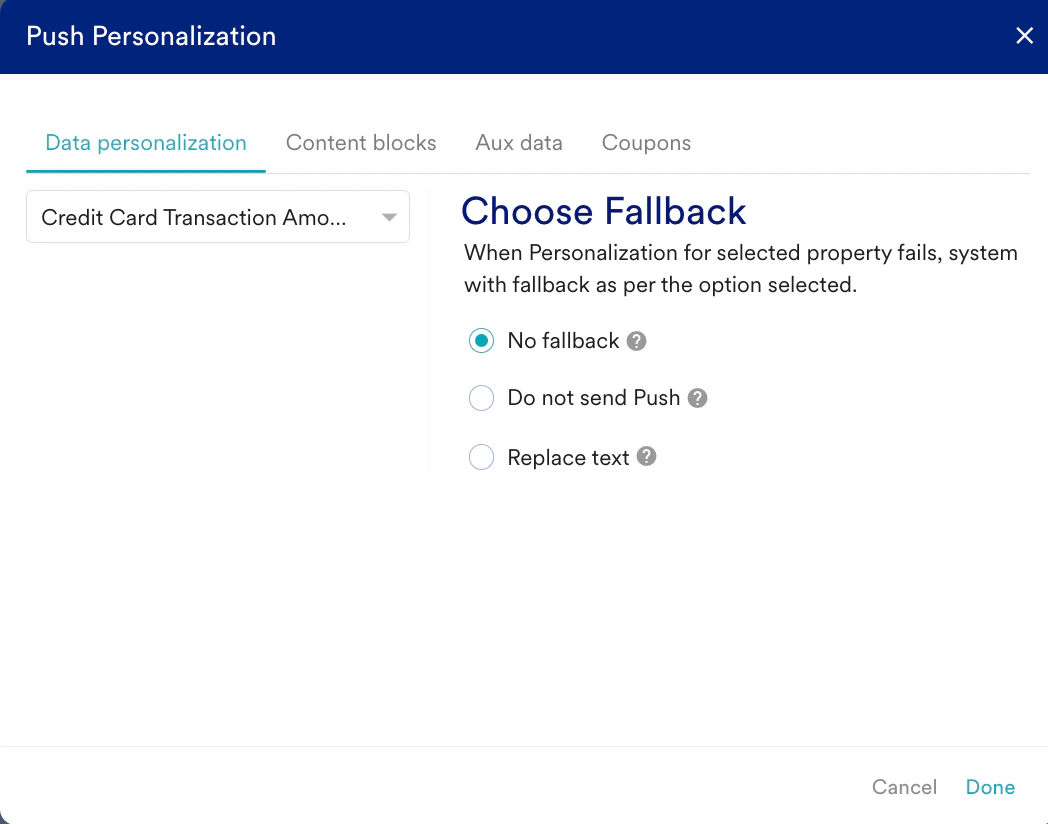
Task: Click the "Replace text" option label
Action: [x=568, y=458]
